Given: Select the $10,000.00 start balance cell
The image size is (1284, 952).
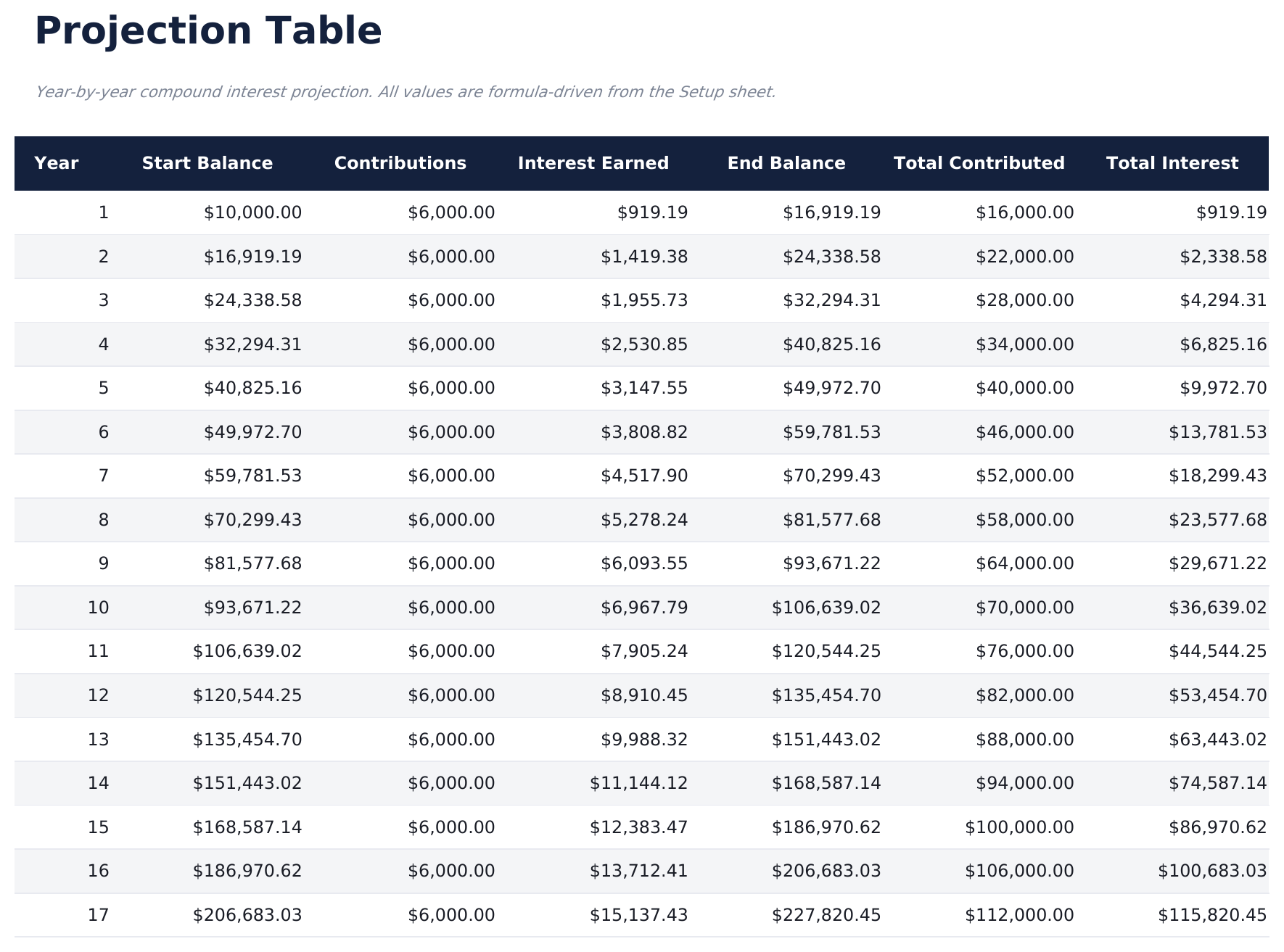Looking at the screenshot, I should (252, 212).
